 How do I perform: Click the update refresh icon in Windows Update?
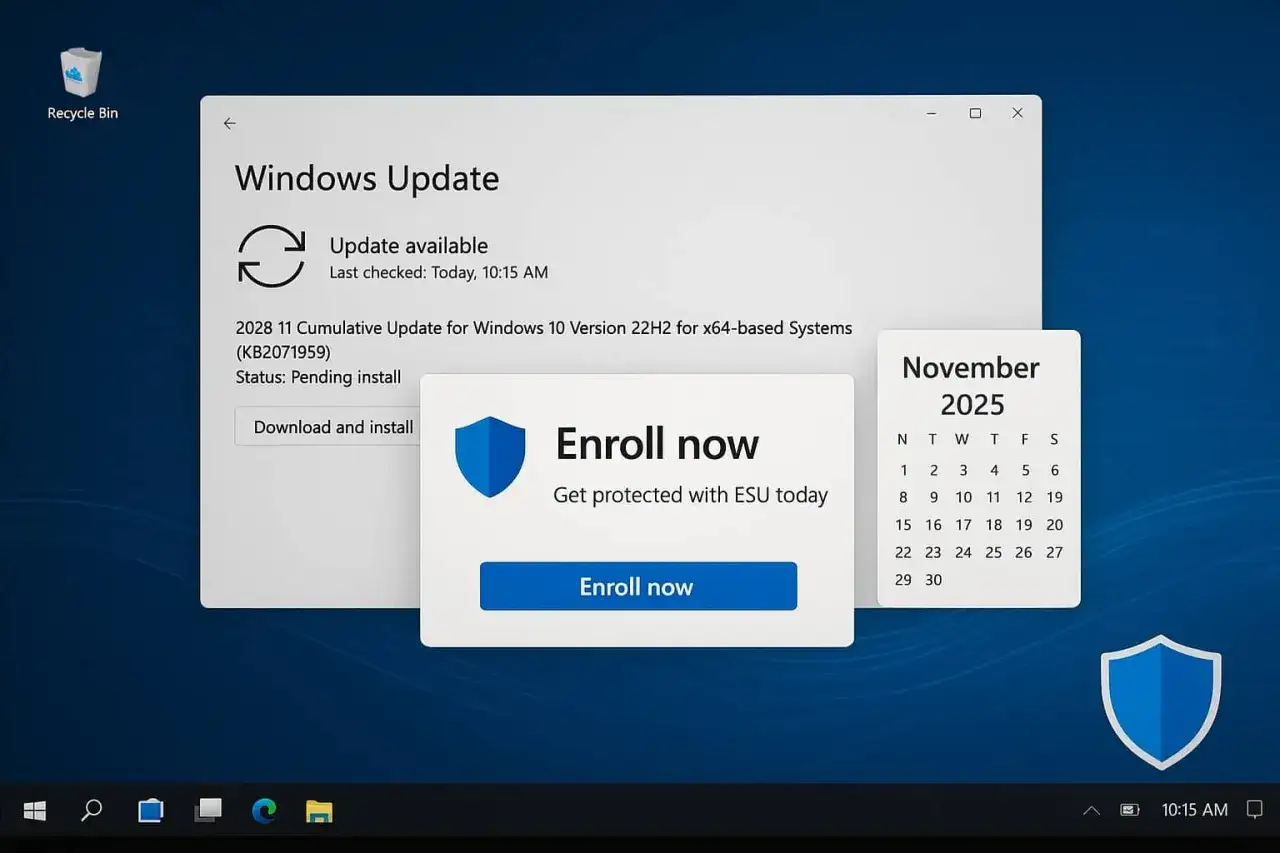271,258
